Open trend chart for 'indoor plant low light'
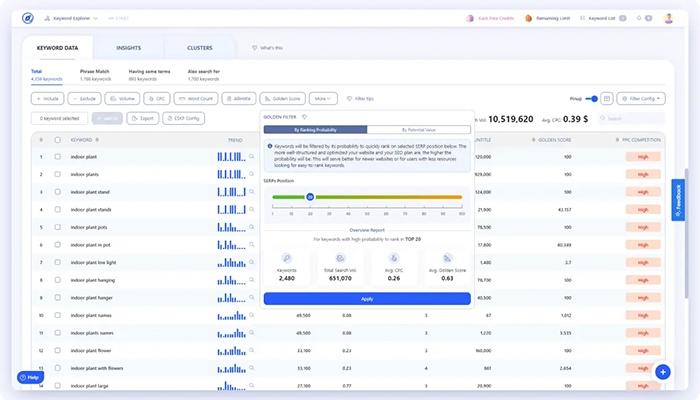Screen dimensions: 700x400 point(232,262)
